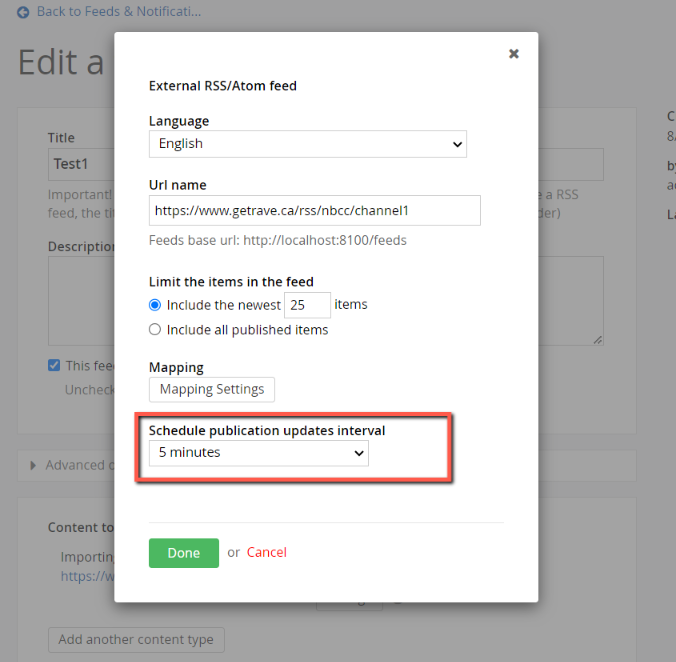
Task: Click the back arrow icon
Action: [x=23, y=12]
